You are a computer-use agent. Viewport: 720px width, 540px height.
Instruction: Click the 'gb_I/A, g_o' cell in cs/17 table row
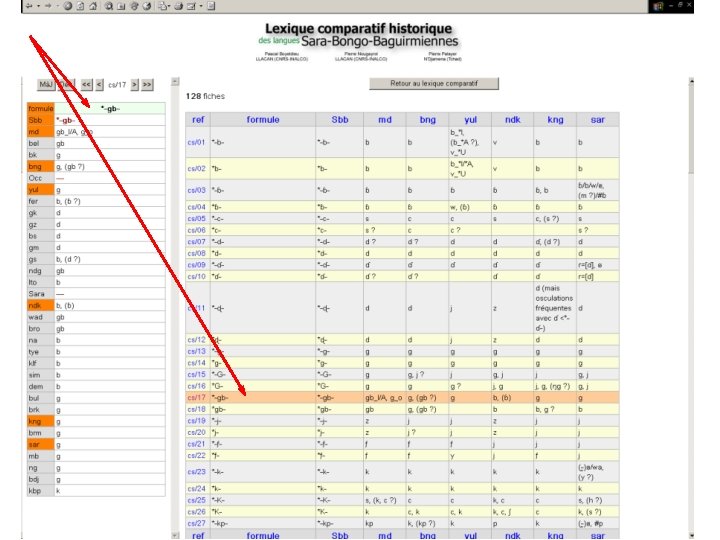[x=384, y=398]
